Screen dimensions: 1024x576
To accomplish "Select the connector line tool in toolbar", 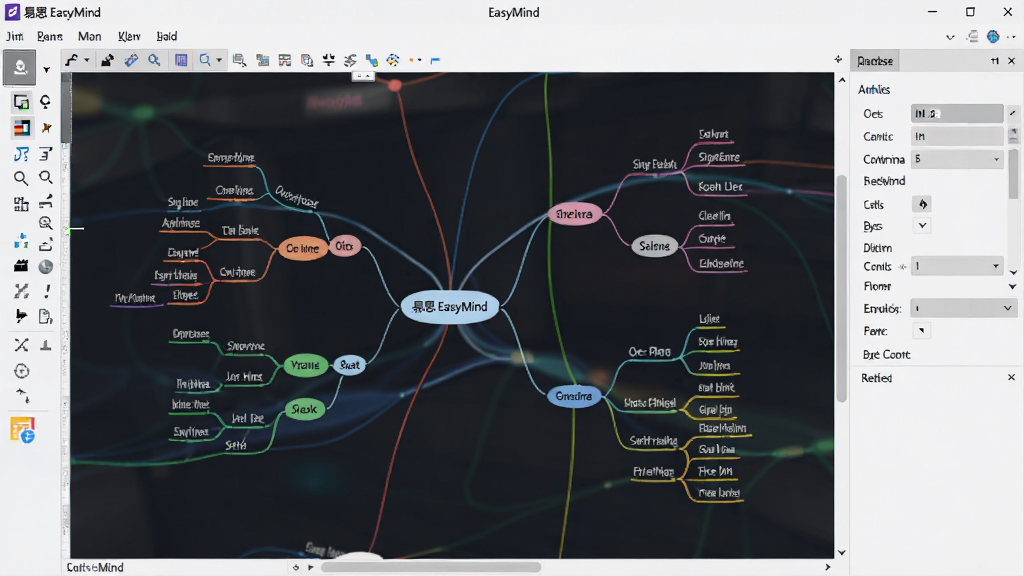I will (71, 60).
